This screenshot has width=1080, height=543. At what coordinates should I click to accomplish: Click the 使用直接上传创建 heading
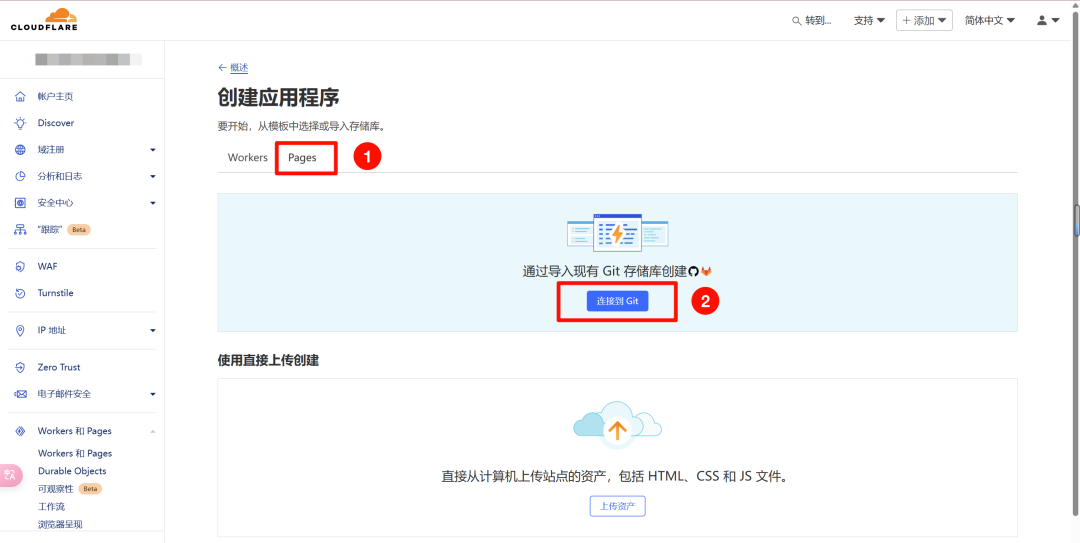268,360
